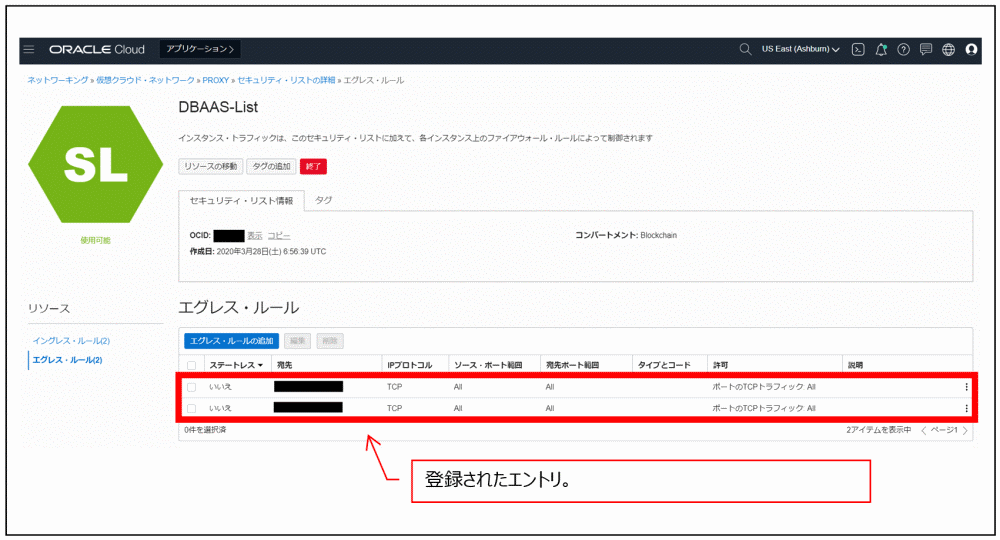Expand the US East (Ashburn) region dropdown
This screenshot has height=540, width=1000.
[800, 49]
